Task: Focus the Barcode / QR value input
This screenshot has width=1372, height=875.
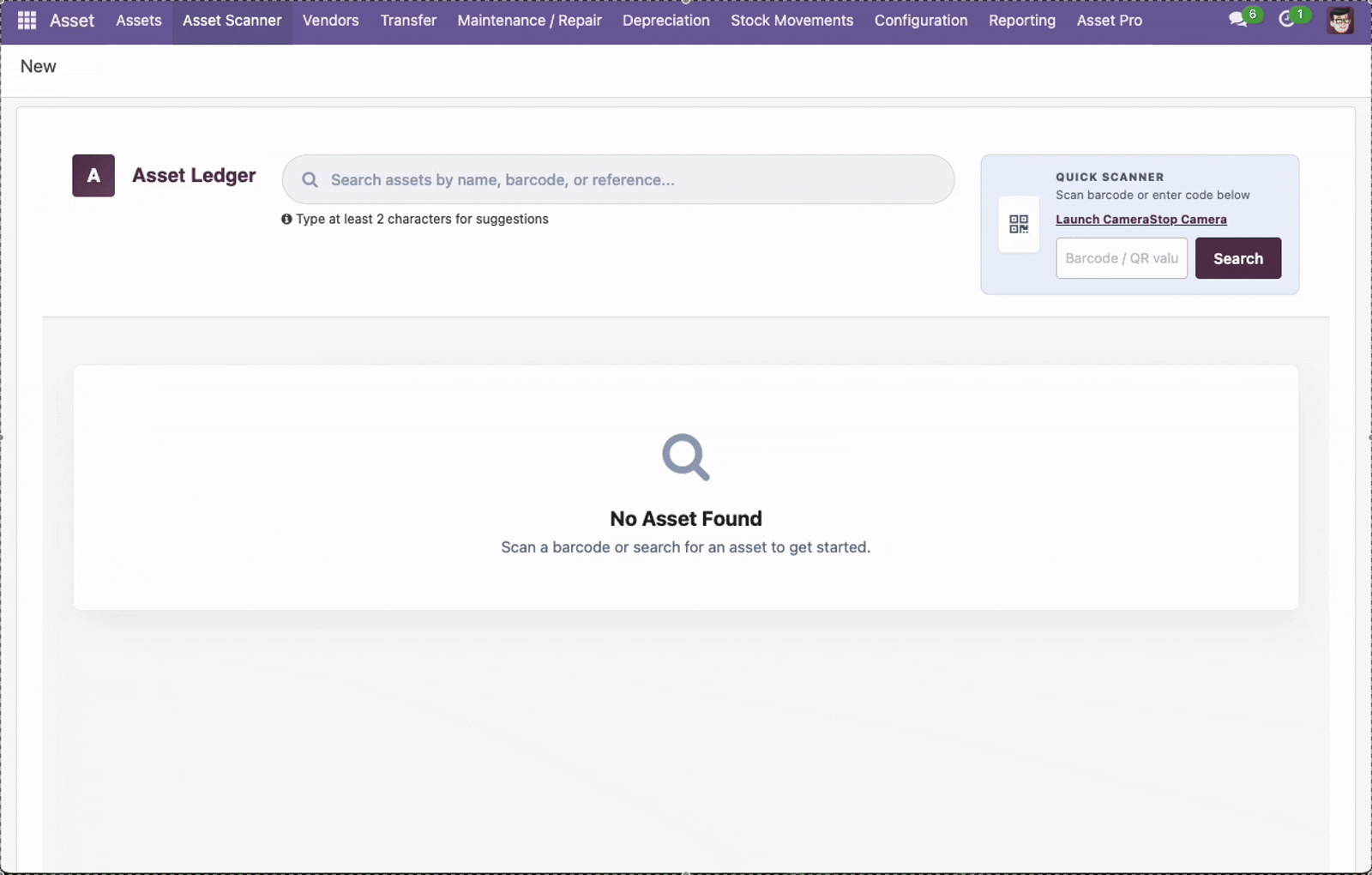Action: (1122, 258)
